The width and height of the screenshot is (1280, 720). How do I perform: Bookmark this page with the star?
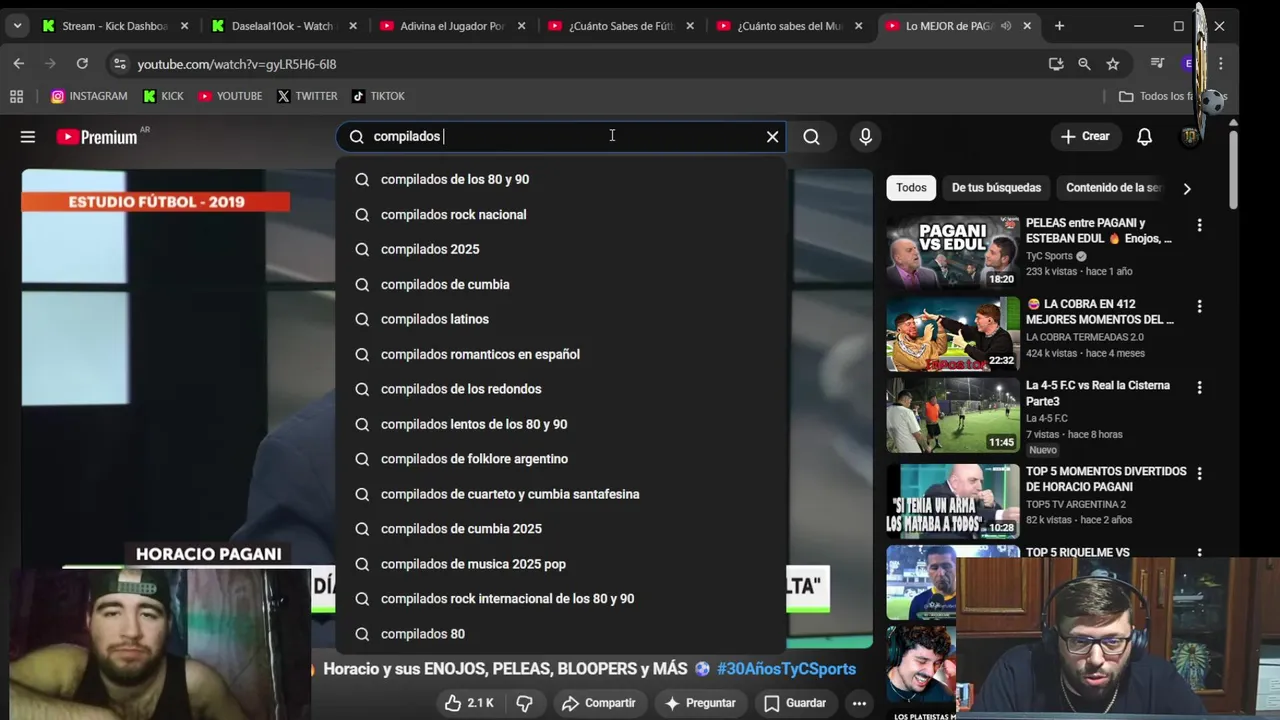1113,64
